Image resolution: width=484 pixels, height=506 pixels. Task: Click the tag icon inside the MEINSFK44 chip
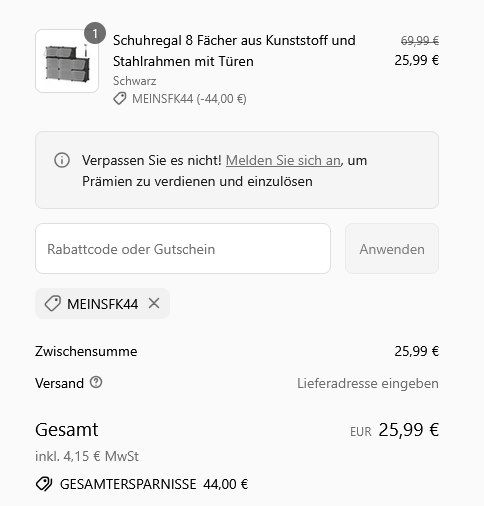tap(53, 304)
